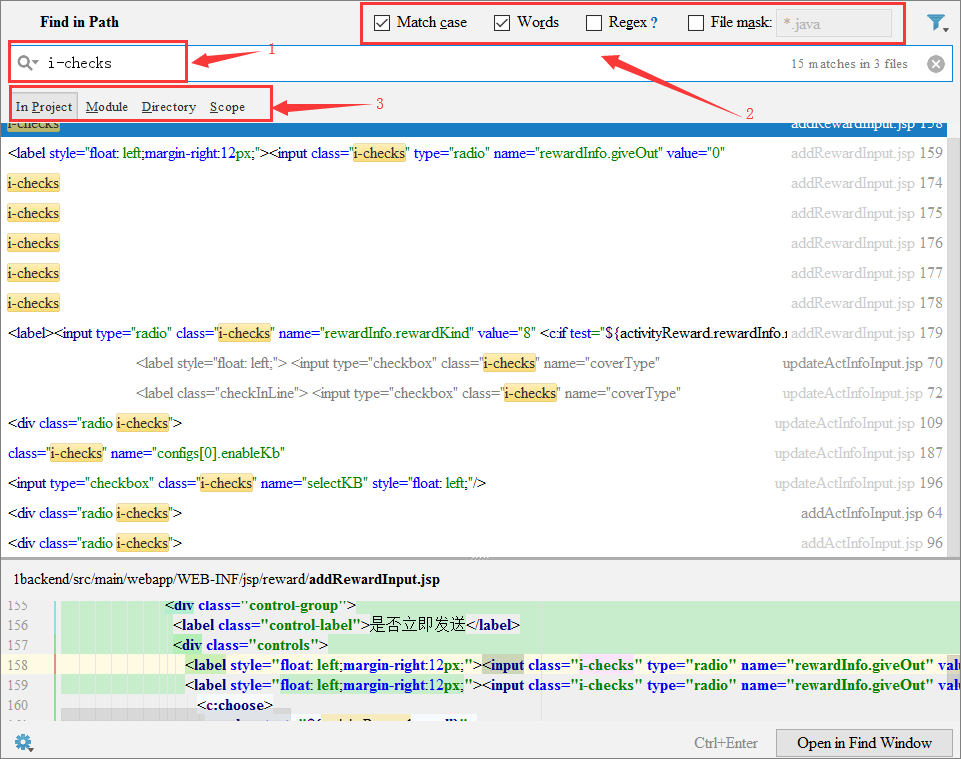The image size is (961, 759).
Task: Click the highlighted top result line 158
Action: click(x=474, y=129)
